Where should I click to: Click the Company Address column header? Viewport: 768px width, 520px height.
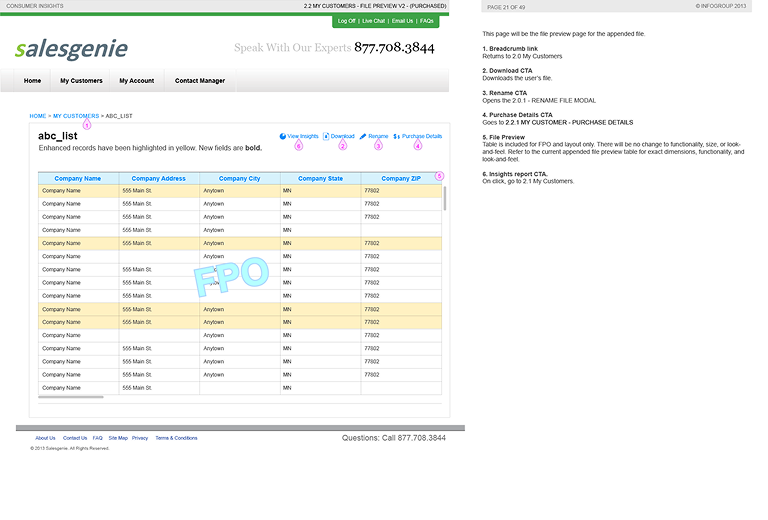click(x=159, y=179)
